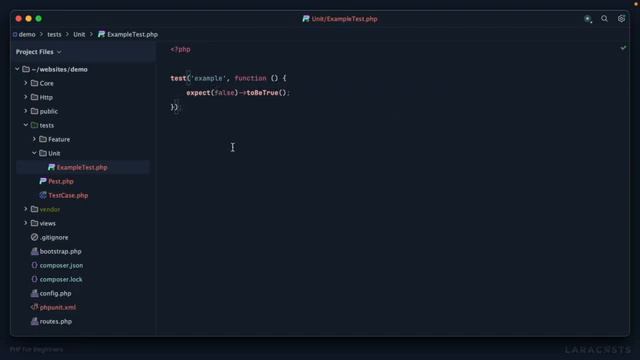This screenshot has width=640, height=360.
Task: Open phpunit.xml from the project tree
Action: tap(58, 307)
